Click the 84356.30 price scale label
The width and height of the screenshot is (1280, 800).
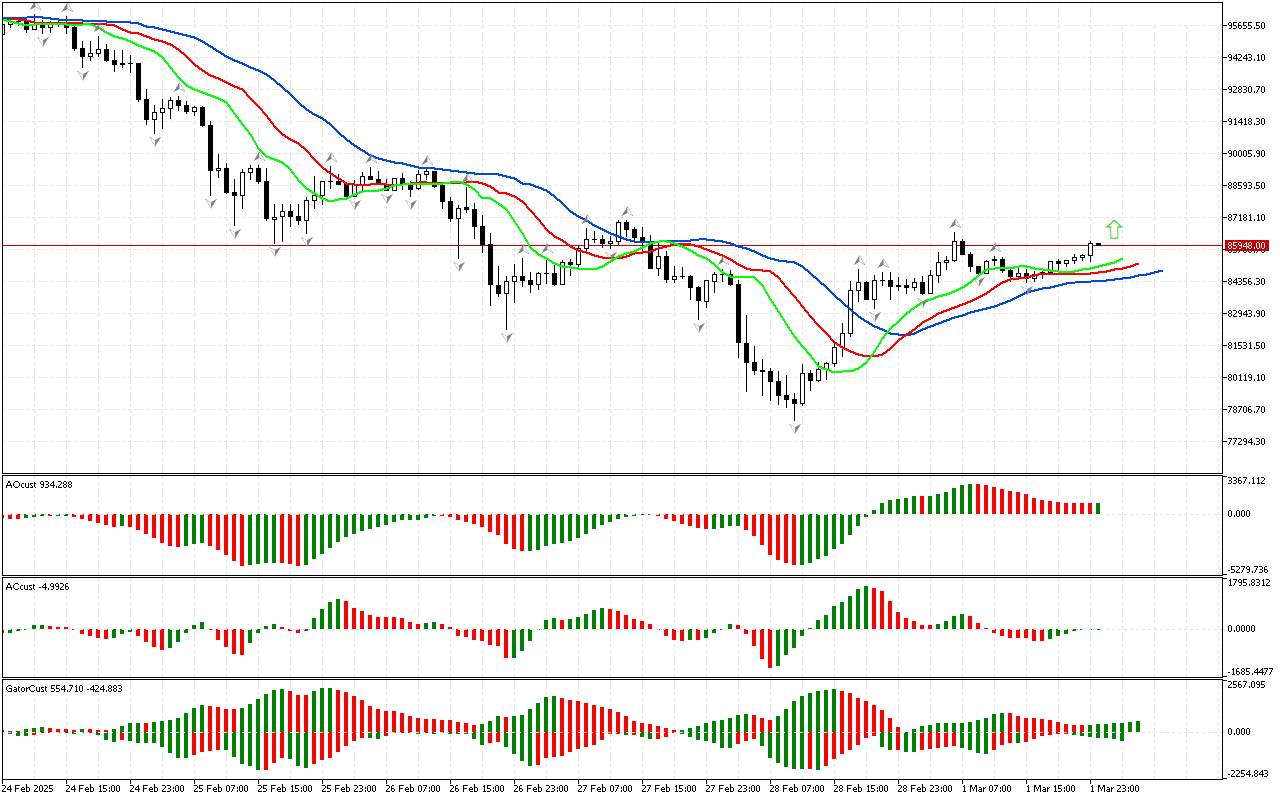pyautogui.click(x=1246, y=282)
